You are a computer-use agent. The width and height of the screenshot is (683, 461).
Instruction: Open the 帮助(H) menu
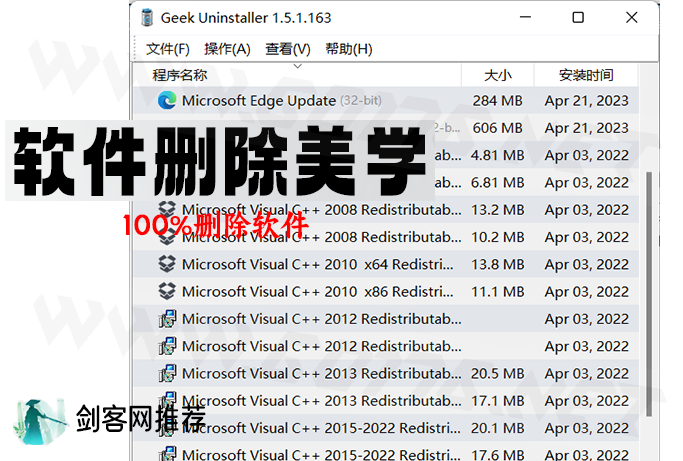tap(349, 49)
